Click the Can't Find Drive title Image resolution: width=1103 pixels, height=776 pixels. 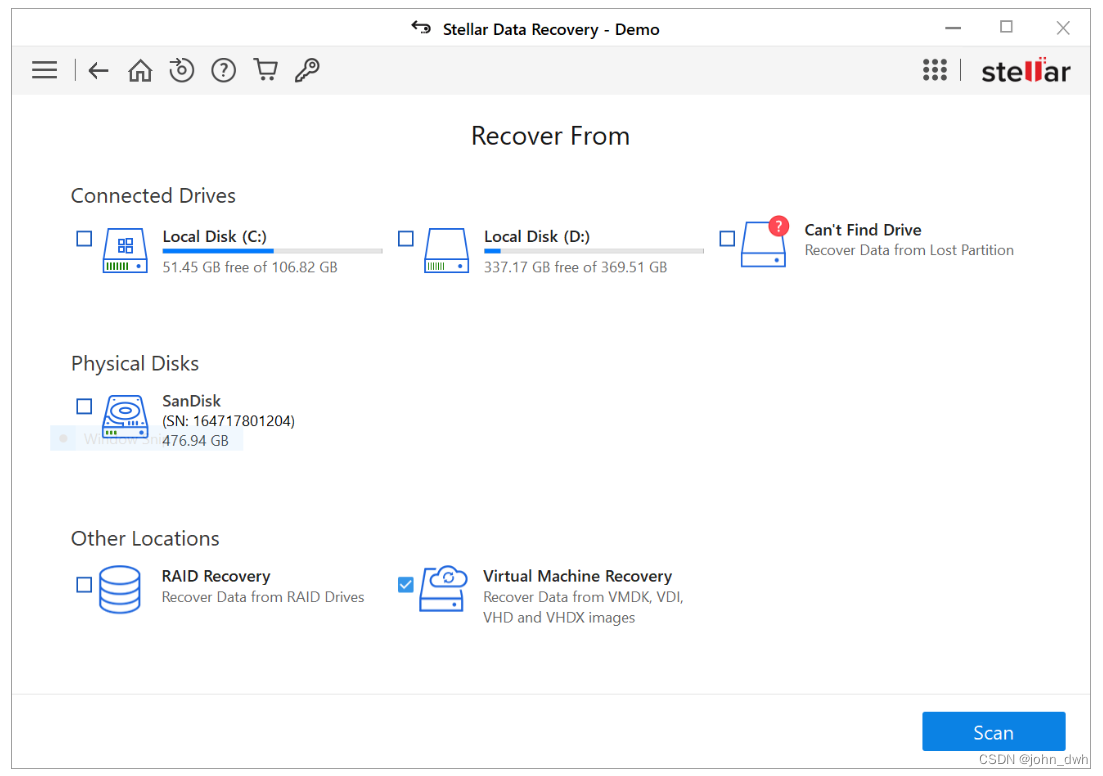pyautogui.click(x=863, y=230)
